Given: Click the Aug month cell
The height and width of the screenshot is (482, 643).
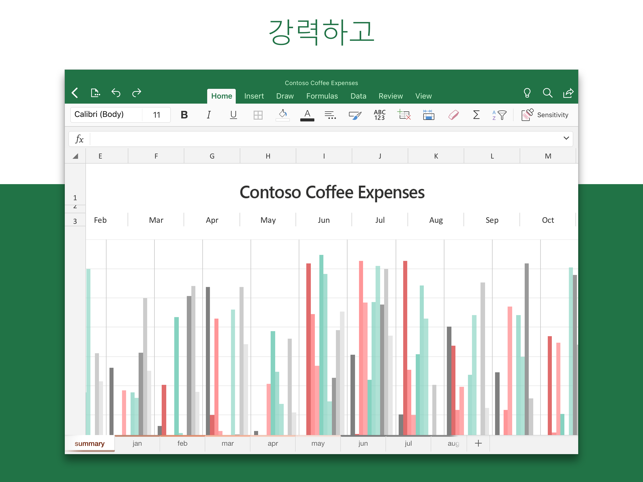Looking at the screenshot, I should click(436, 220).
